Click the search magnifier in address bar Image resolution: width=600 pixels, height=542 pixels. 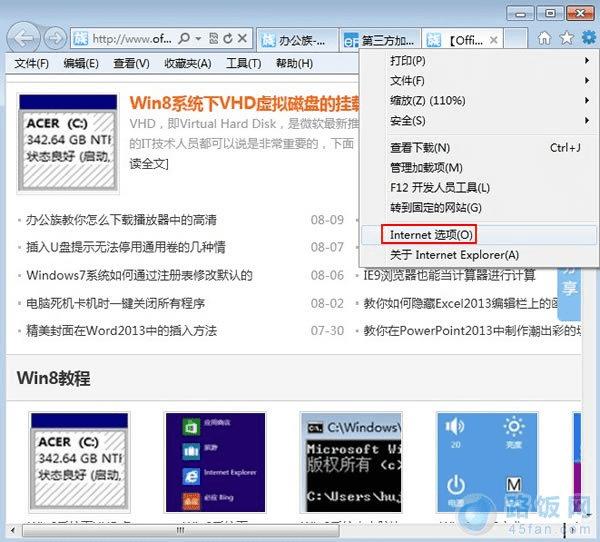click(x=184, y=38)
